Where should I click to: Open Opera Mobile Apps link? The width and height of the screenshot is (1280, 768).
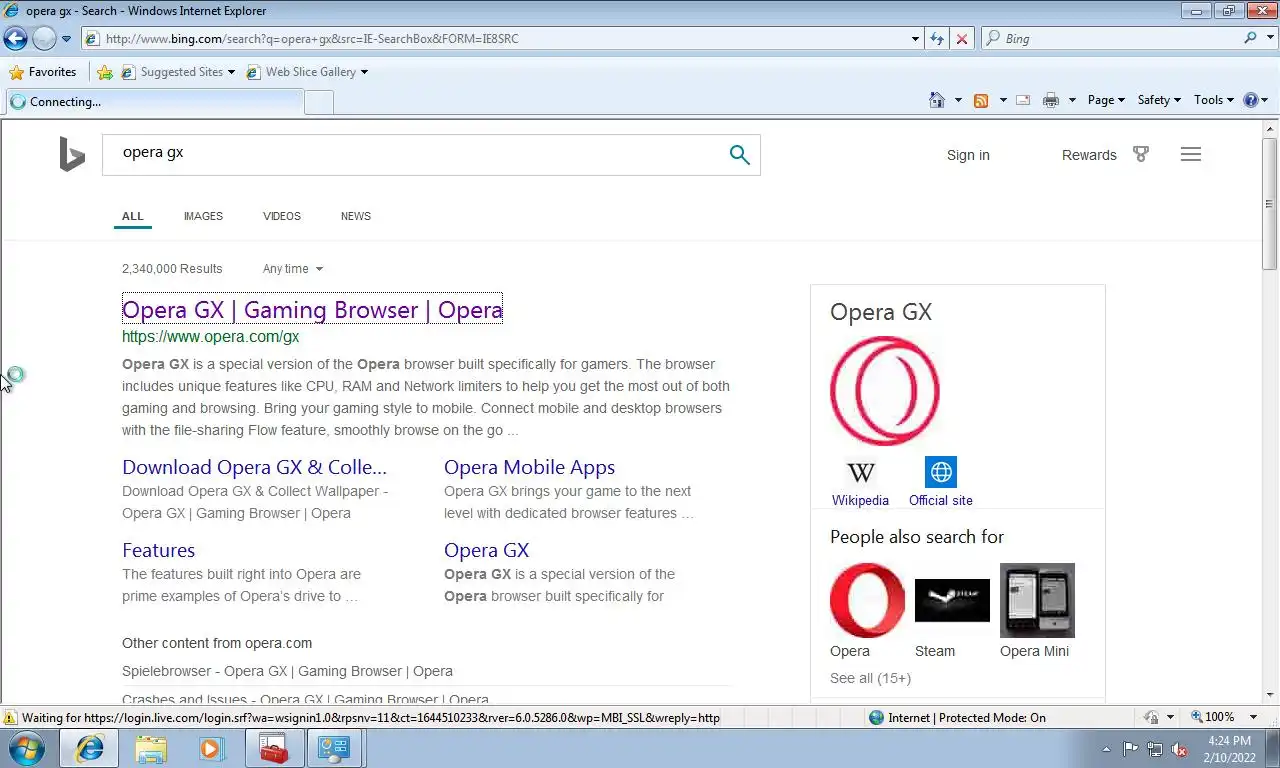click(529, 467)
